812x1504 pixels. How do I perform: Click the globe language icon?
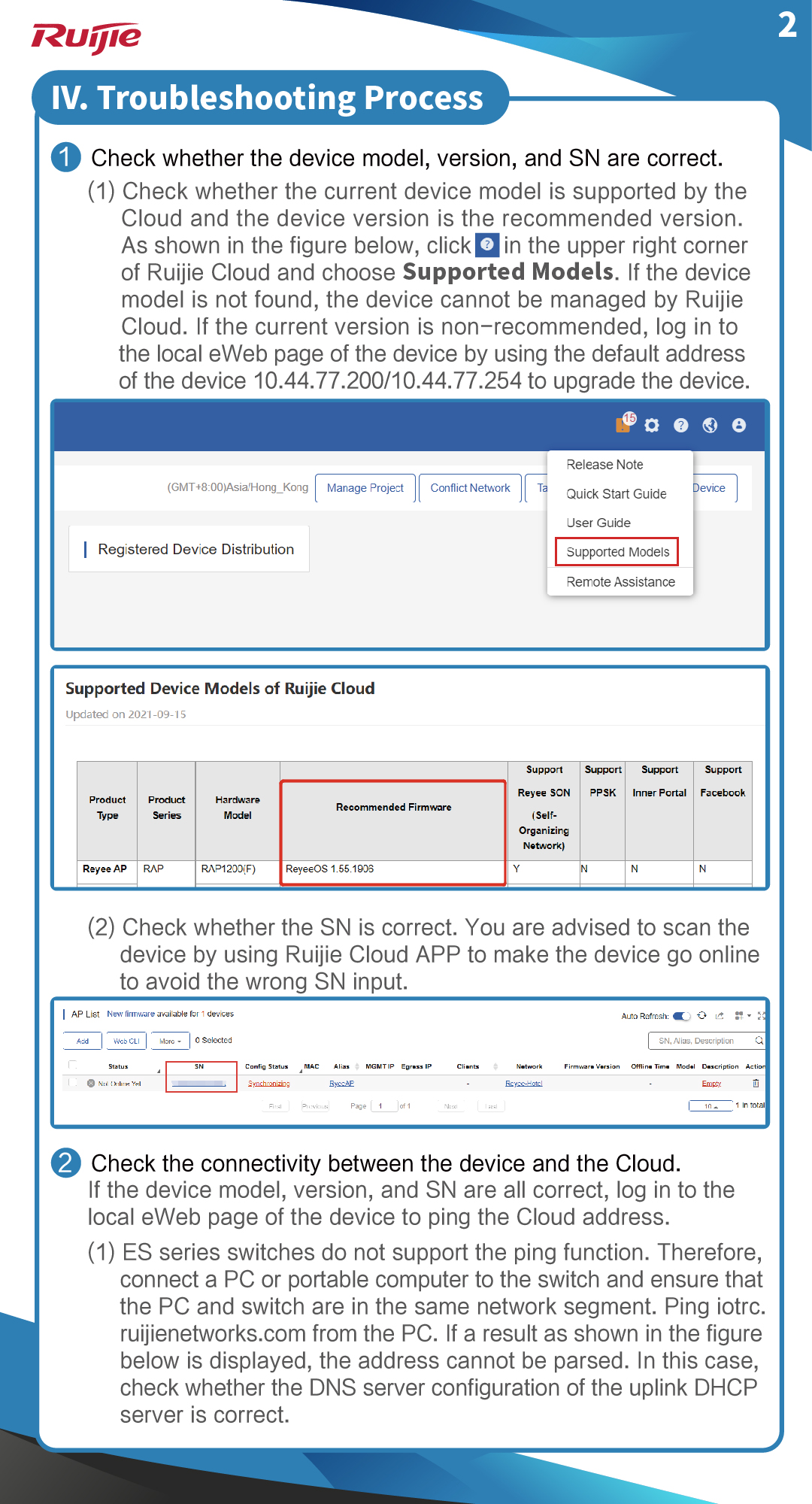pyautogui.click(x=710, y=426)
